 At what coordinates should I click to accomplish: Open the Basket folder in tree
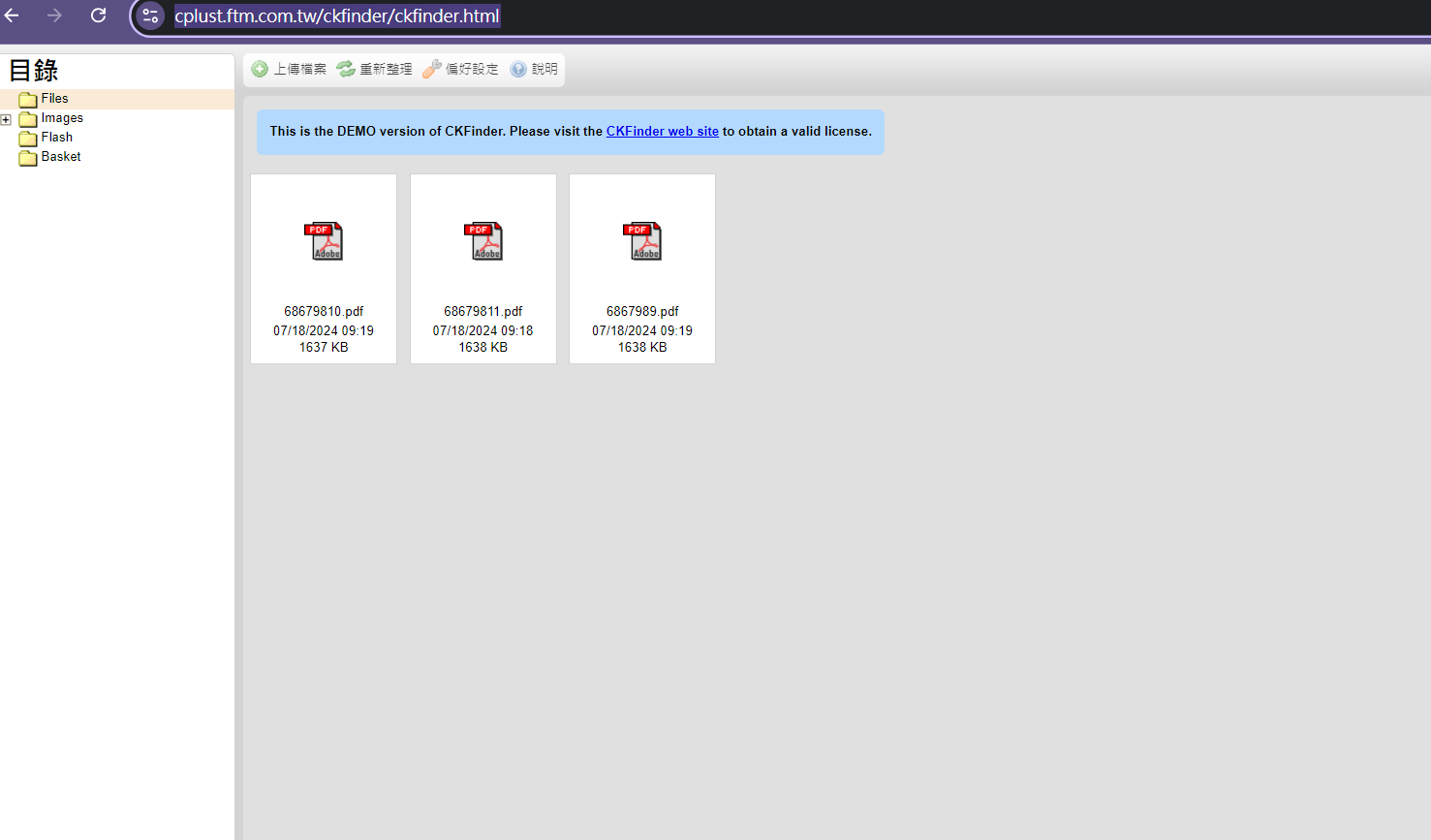point(61,157)
